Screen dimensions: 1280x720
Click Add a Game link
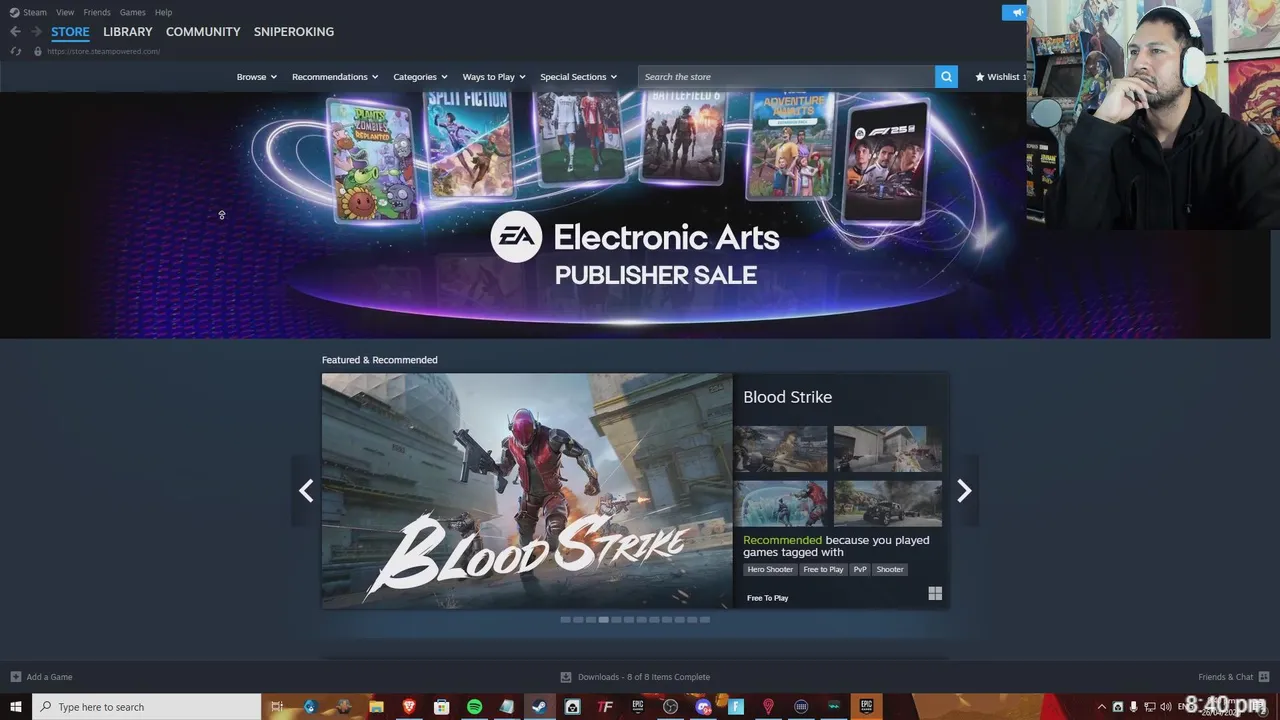pos(49,677)
